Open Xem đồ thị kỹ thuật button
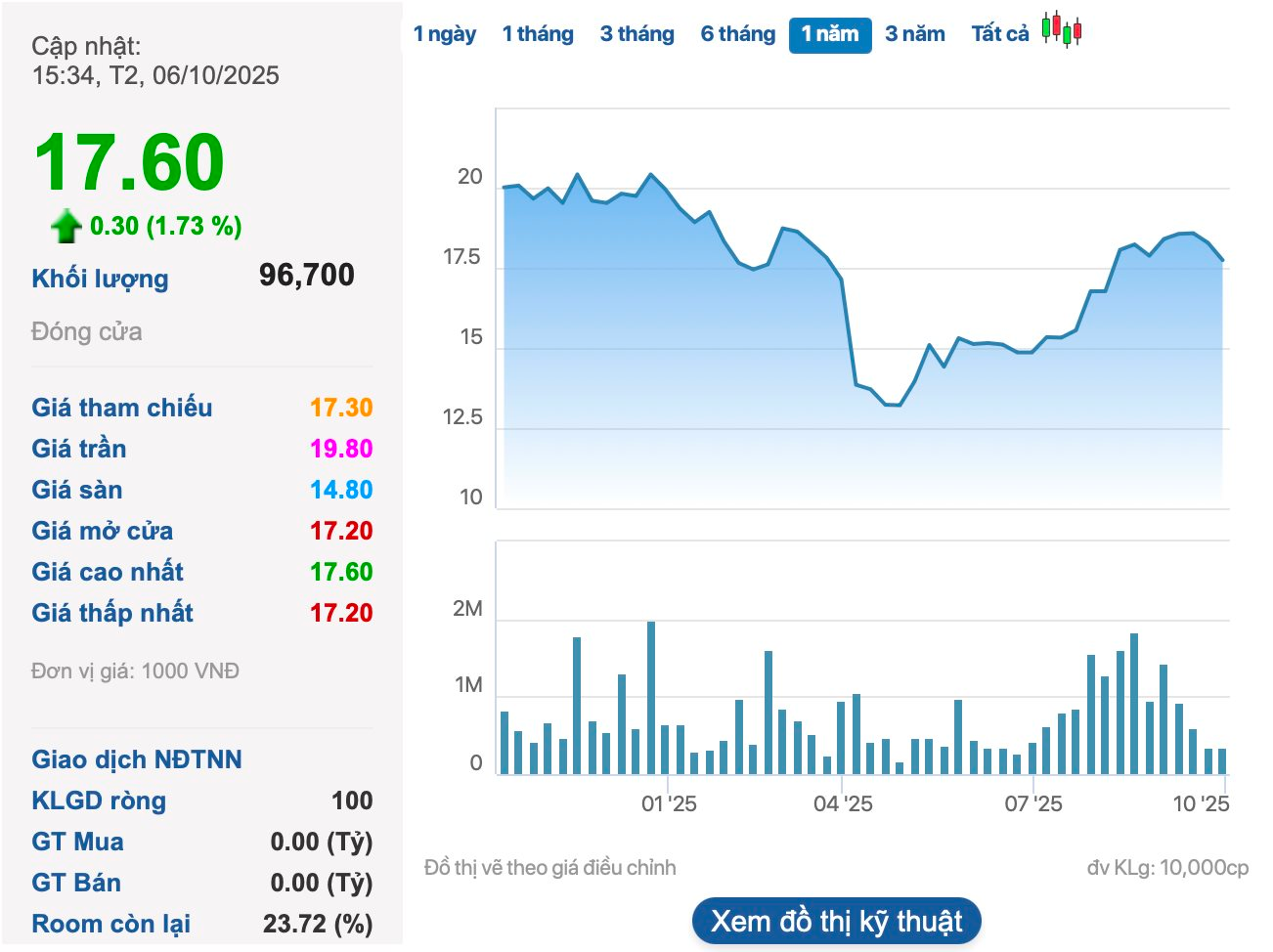 pos(836,921)
